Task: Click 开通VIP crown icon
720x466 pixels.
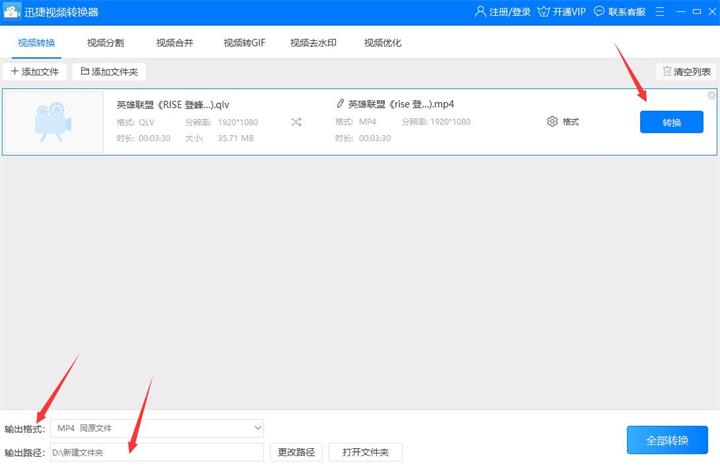Action: [544, 11]
